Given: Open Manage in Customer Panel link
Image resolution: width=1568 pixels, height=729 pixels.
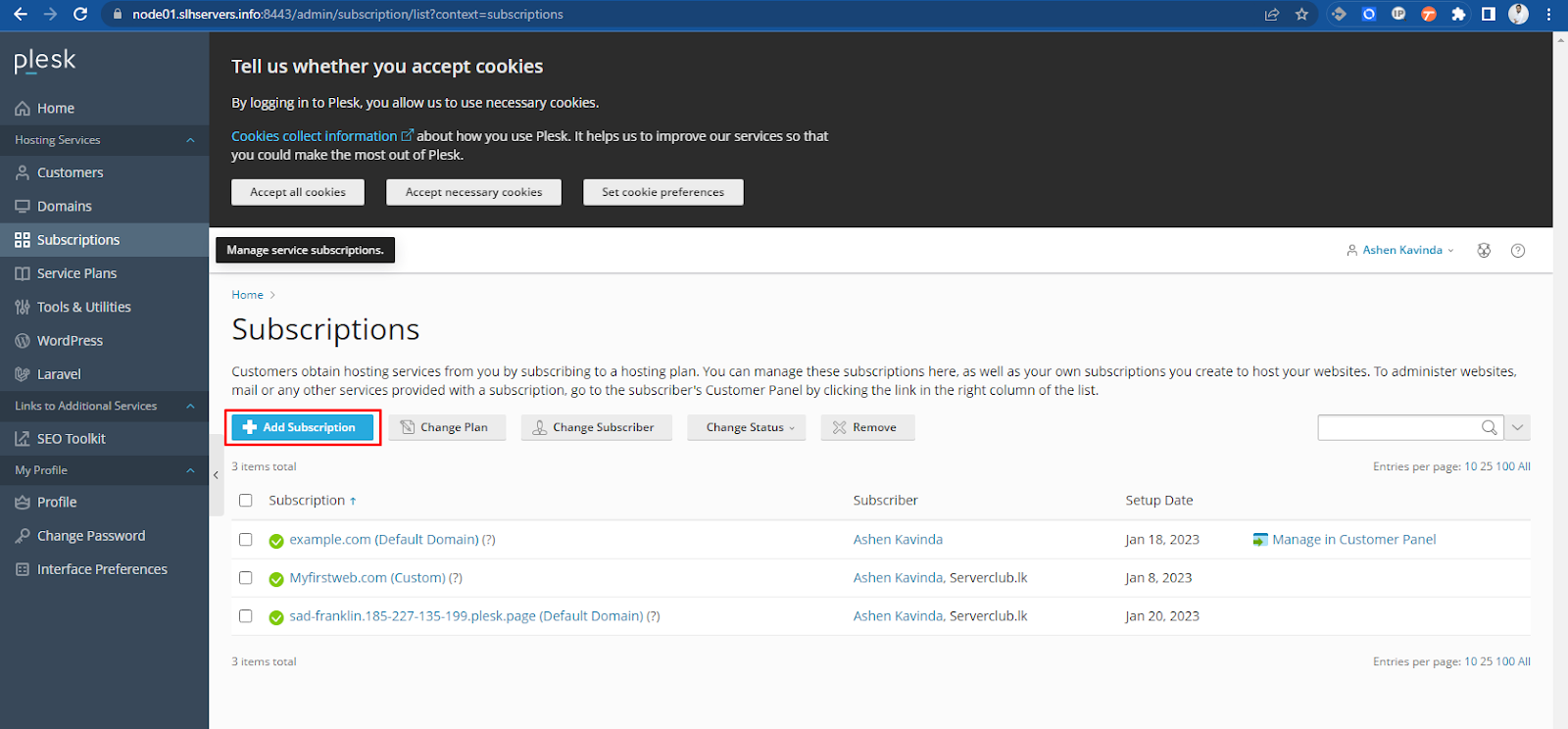Looking at the screenshot, I should coord(1352,540).
